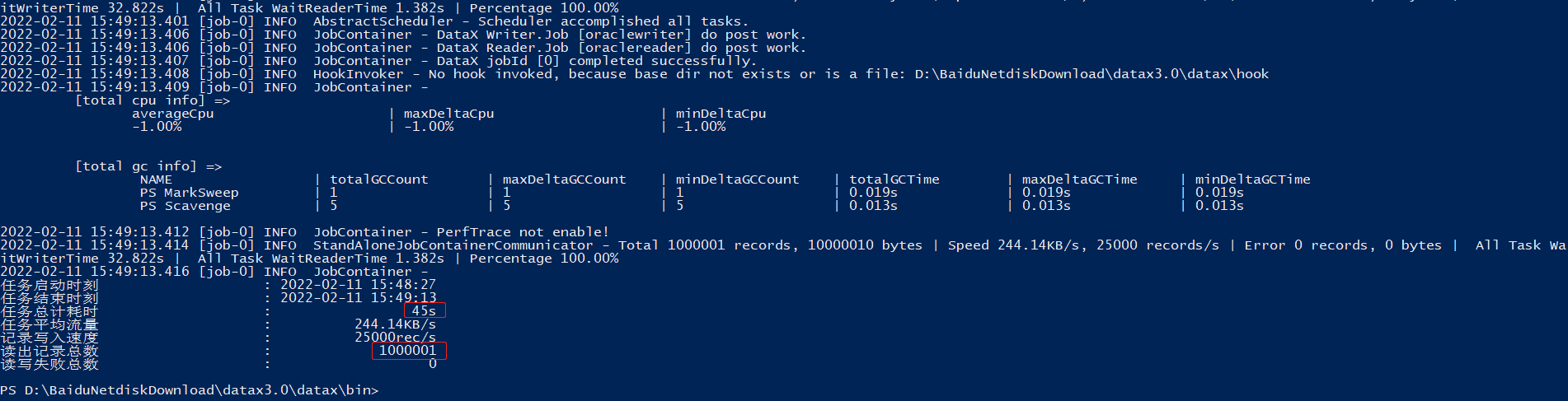Image resolution: width=1568 pixels, height=401 pixels.
Task: Click the 任务结束时刻 label
Action: coord(49,298)
